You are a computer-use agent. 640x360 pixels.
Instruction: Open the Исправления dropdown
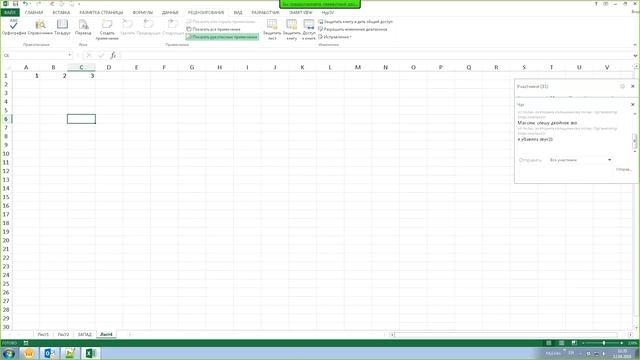(x=335, y=37)
